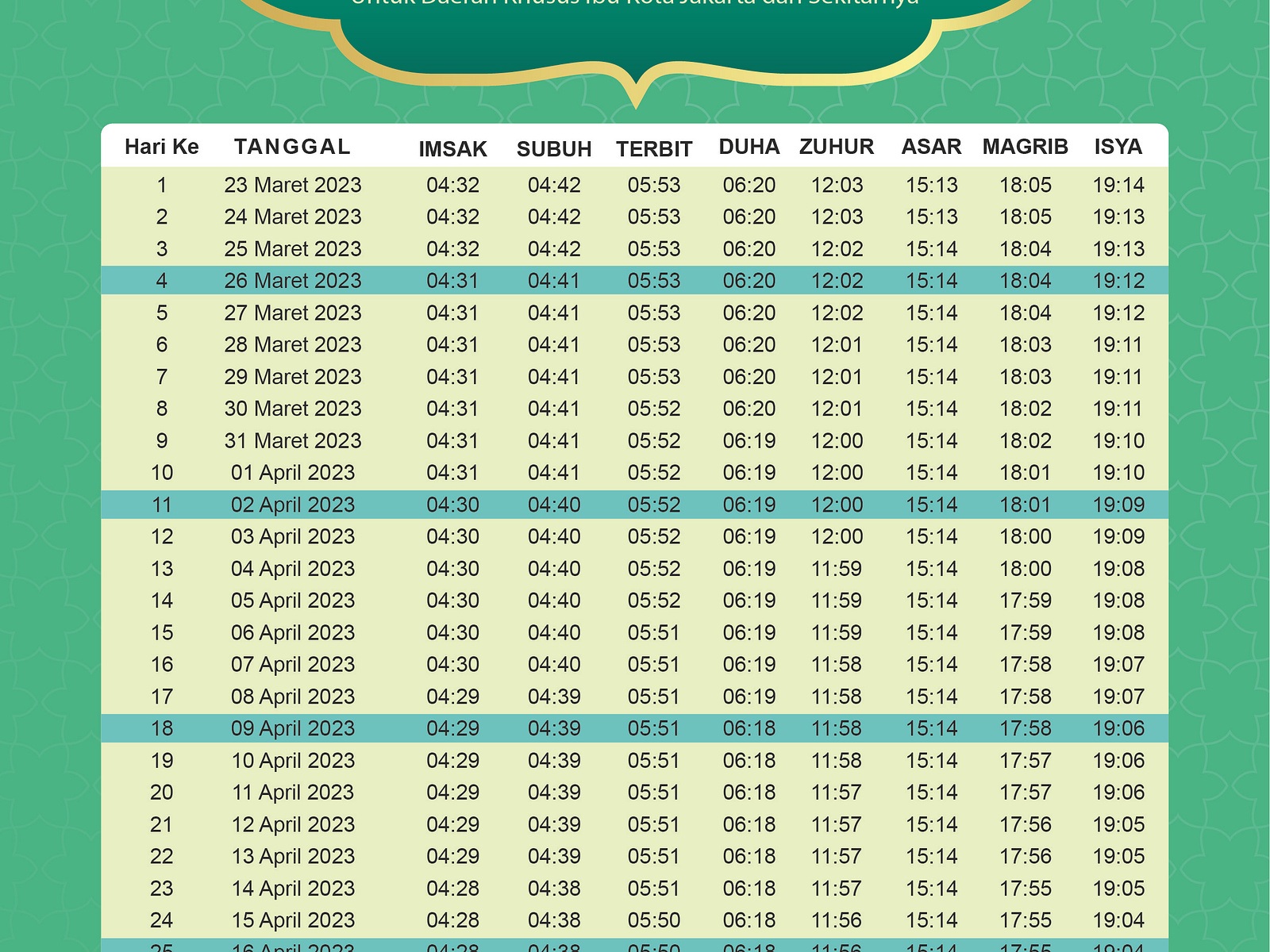Click the IMSAK column header
Image resolution: width=1270 pixels, height=952 pixels.
pyautogui.click(x=452, y=149)
